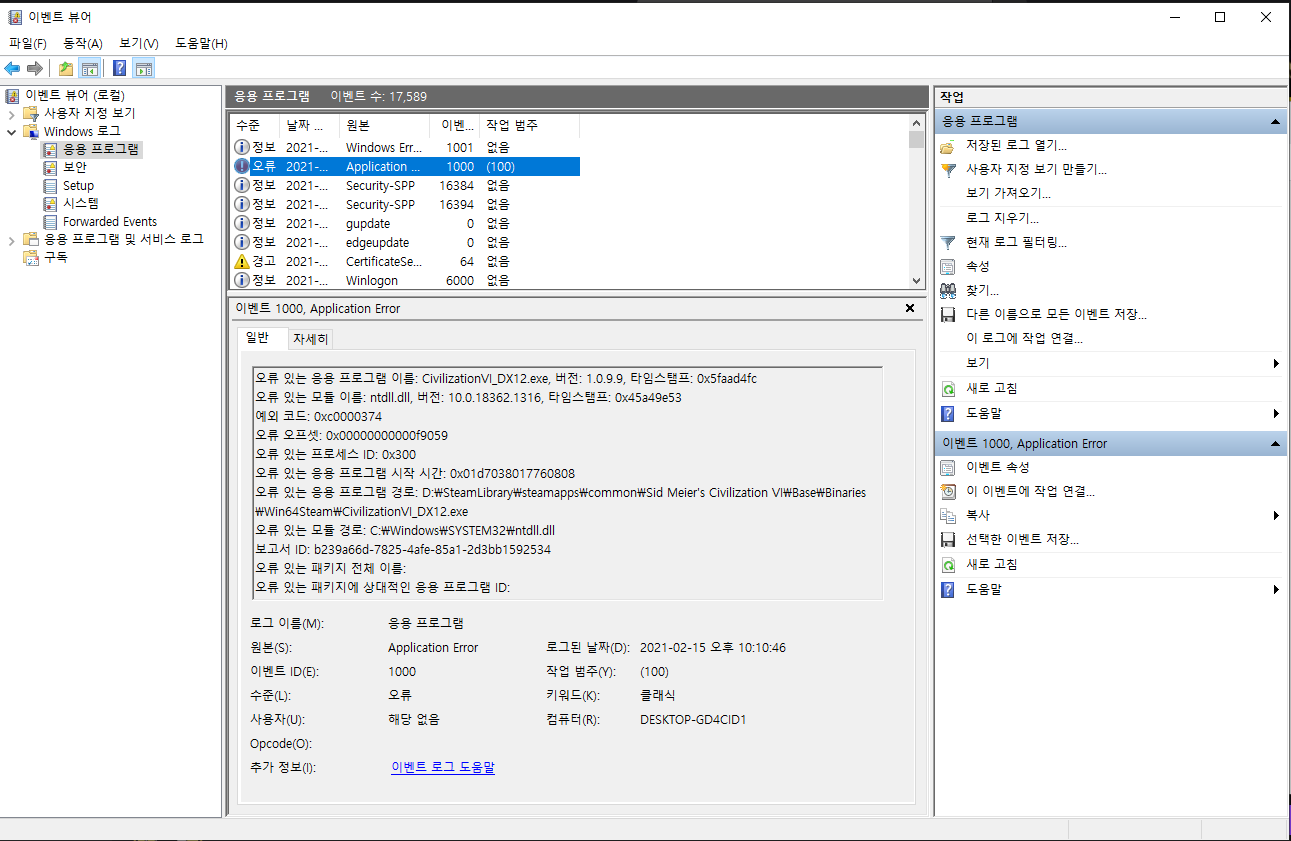Open 속성 properties icon in action pane
This screenshot has height=841, width=1291.
coord(948,266)
